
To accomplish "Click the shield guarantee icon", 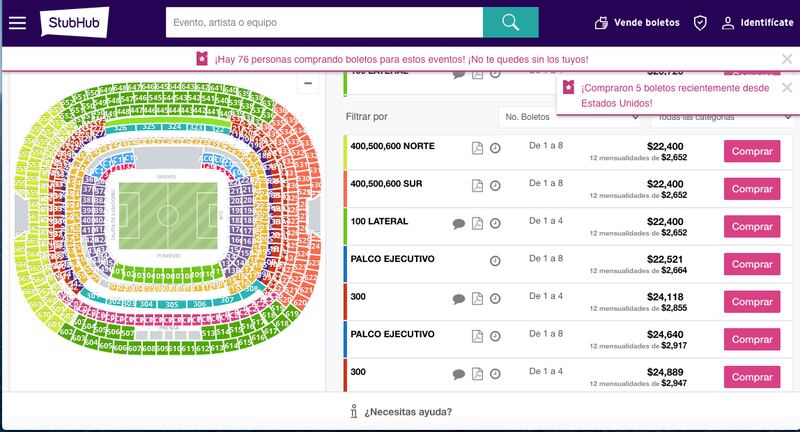I will click(701, 22).
